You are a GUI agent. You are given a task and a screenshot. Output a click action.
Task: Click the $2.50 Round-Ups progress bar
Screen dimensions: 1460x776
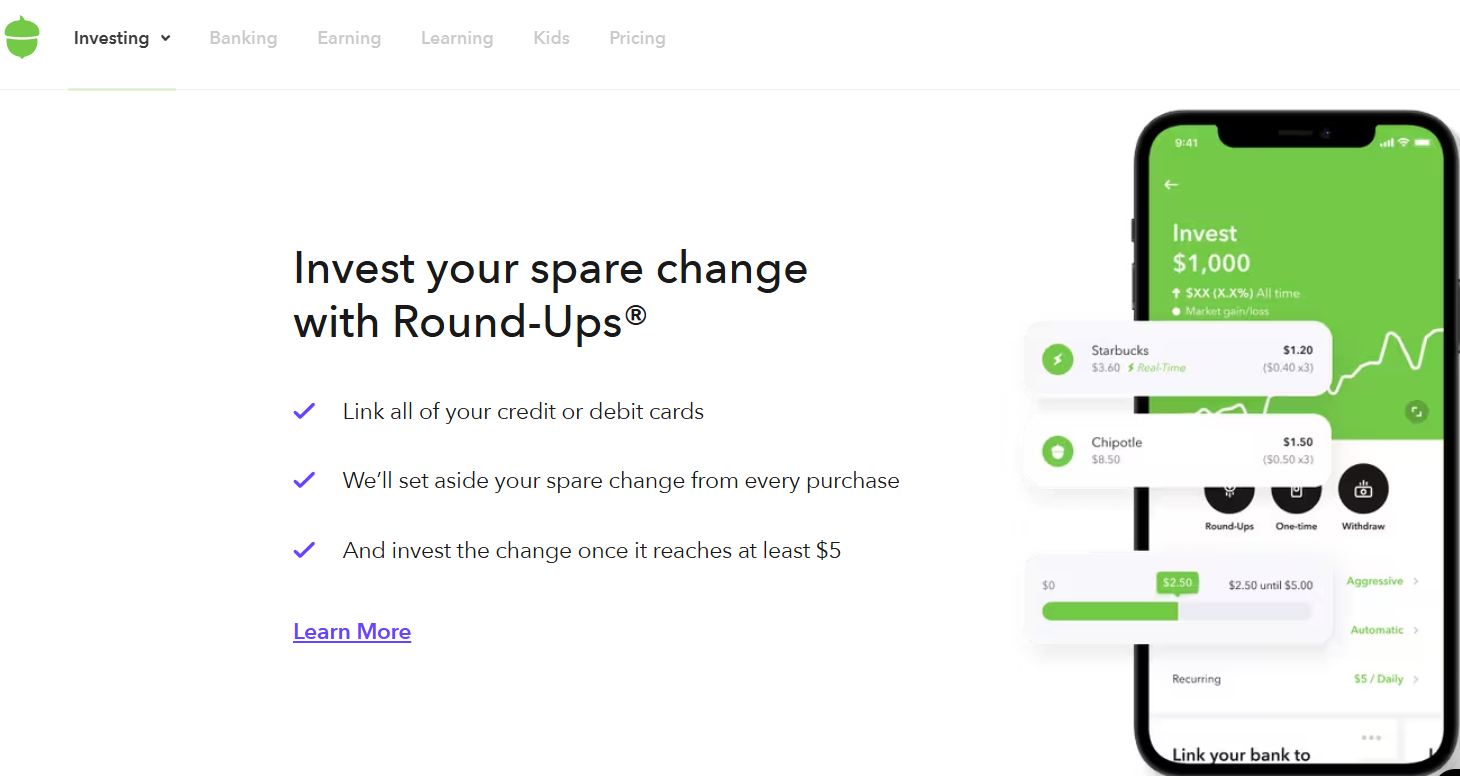coord(1177,611)
